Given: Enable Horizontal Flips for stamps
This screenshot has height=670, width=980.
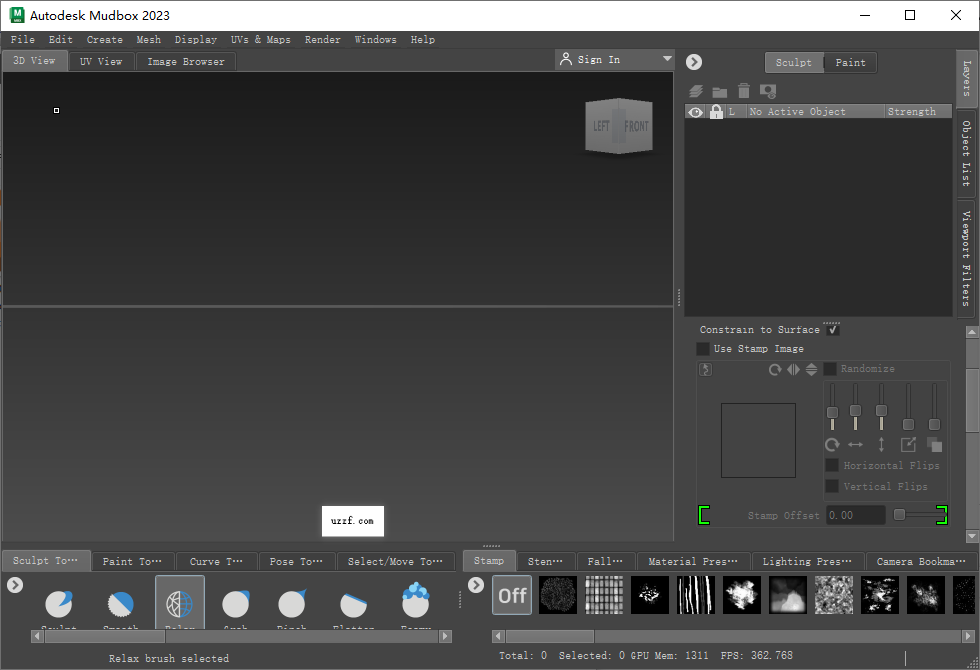Looking at the screenshot, I should (x=833, y=465).
